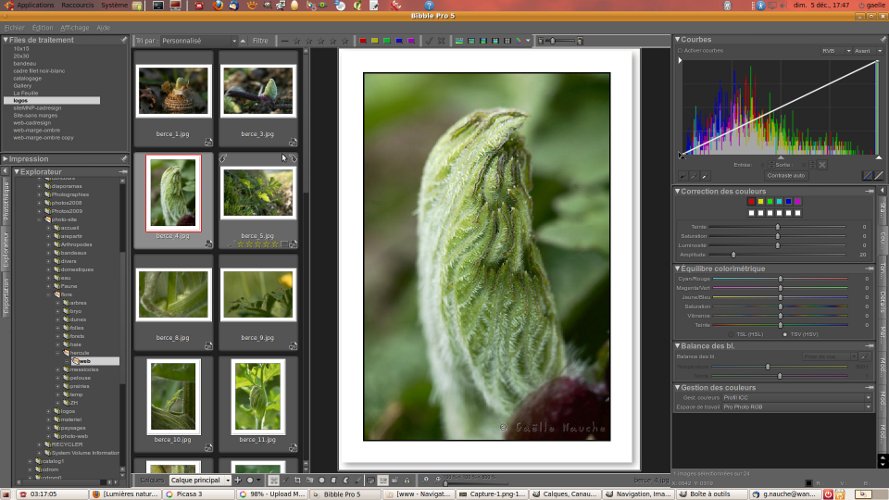Apply the purple color label in toolbar
The image size is (889, 500).
point(411,41)
